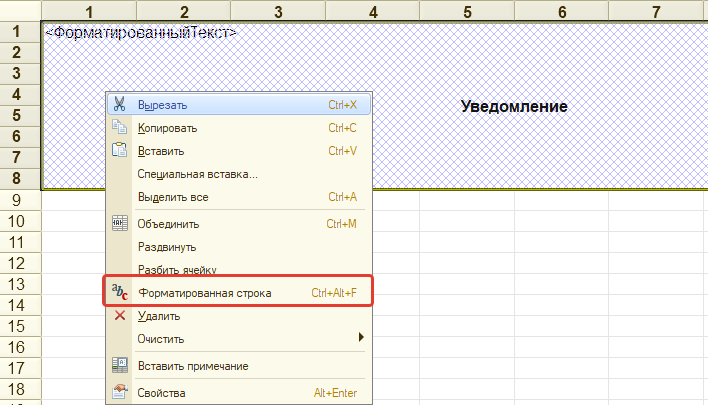This screenshot has width=708, height=405.
Task: Expand the Очистить submenu arrow
Action: [x=361, y=337]
